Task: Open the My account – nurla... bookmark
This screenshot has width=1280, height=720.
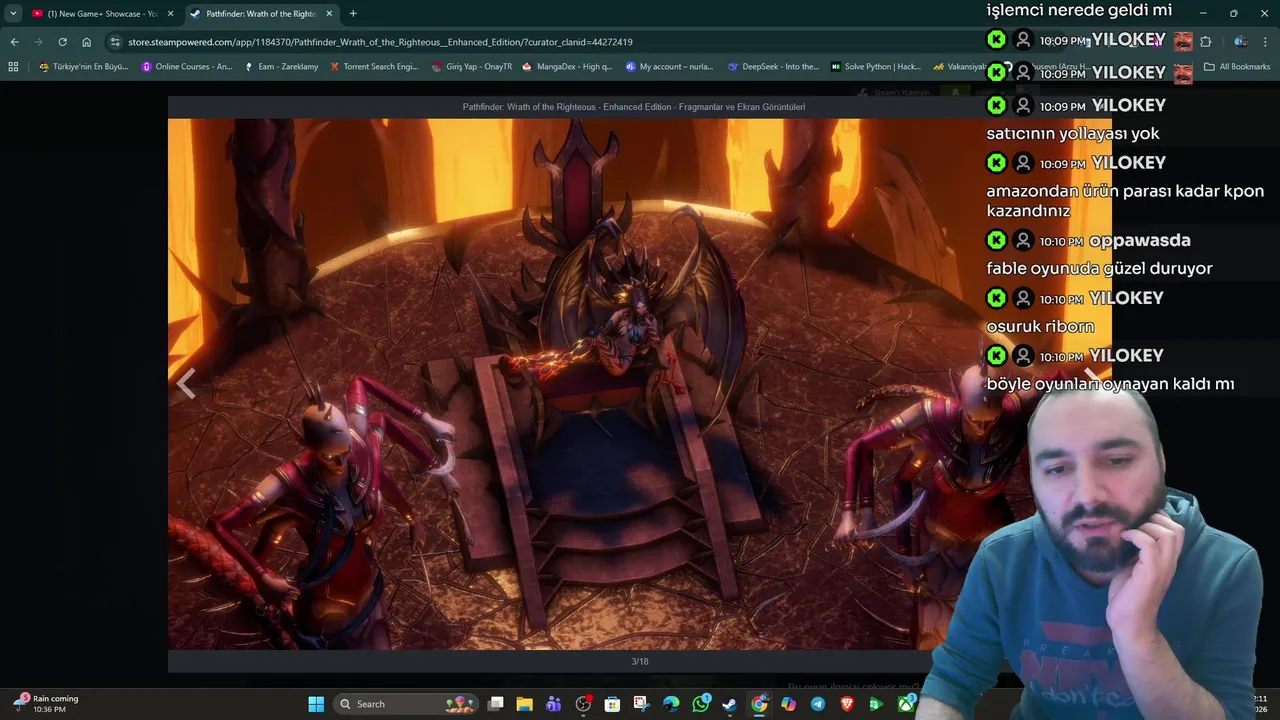Action: tap(669, 67)
